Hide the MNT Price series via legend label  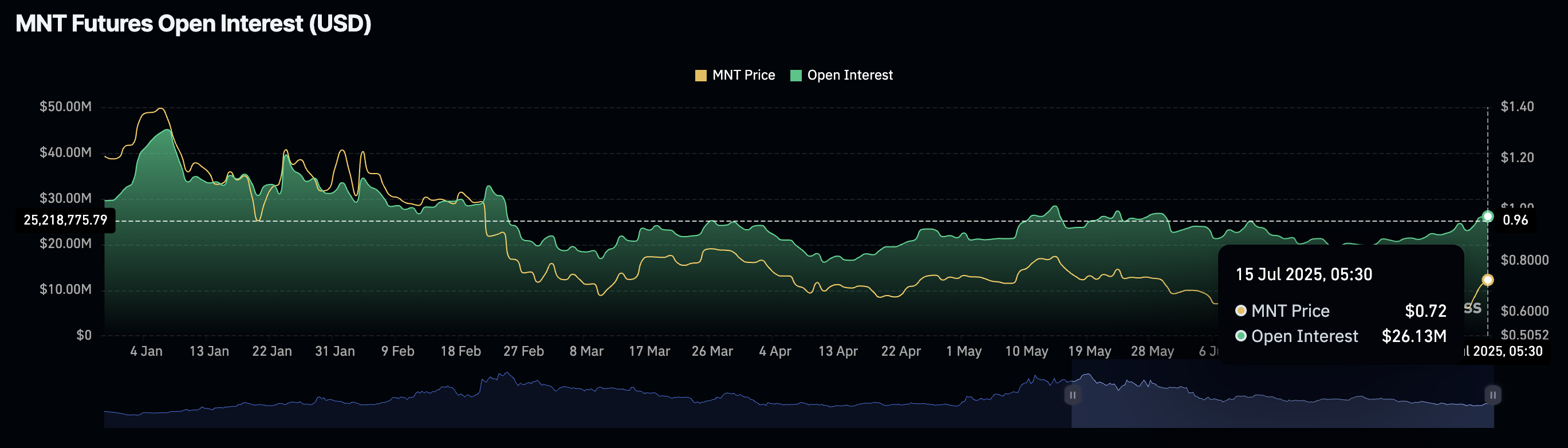click(x=743, y=76)
